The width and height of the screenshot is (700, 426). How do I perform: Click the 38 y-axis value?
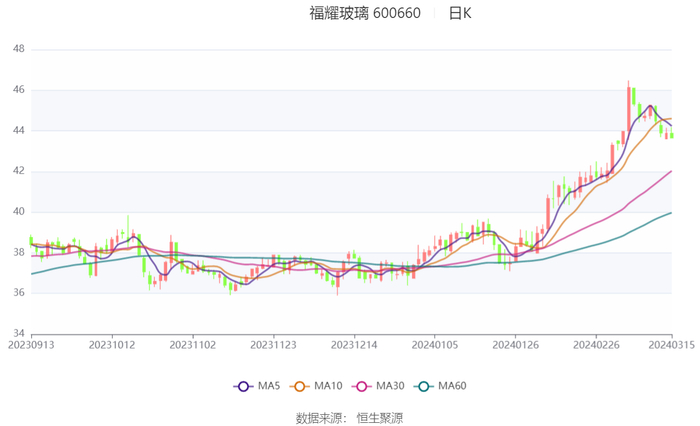19,252
